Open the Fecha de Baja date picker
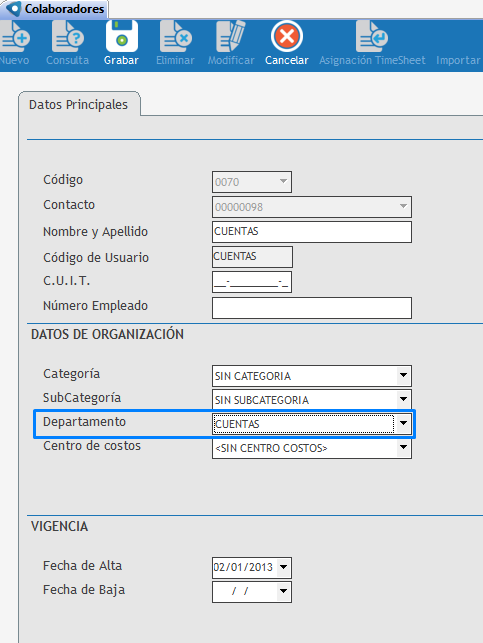Screen dimensions: 483x643 coord(284,591)
